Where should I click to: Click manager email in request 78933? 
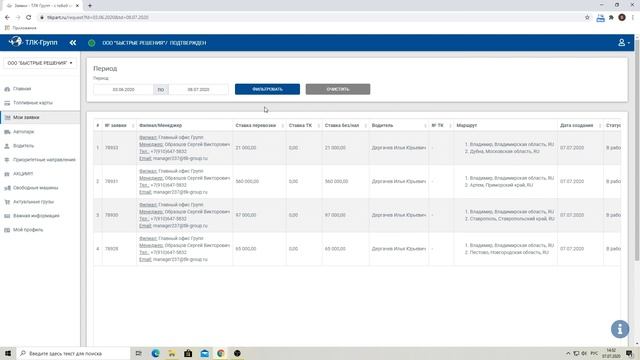[x=180, y=158]
